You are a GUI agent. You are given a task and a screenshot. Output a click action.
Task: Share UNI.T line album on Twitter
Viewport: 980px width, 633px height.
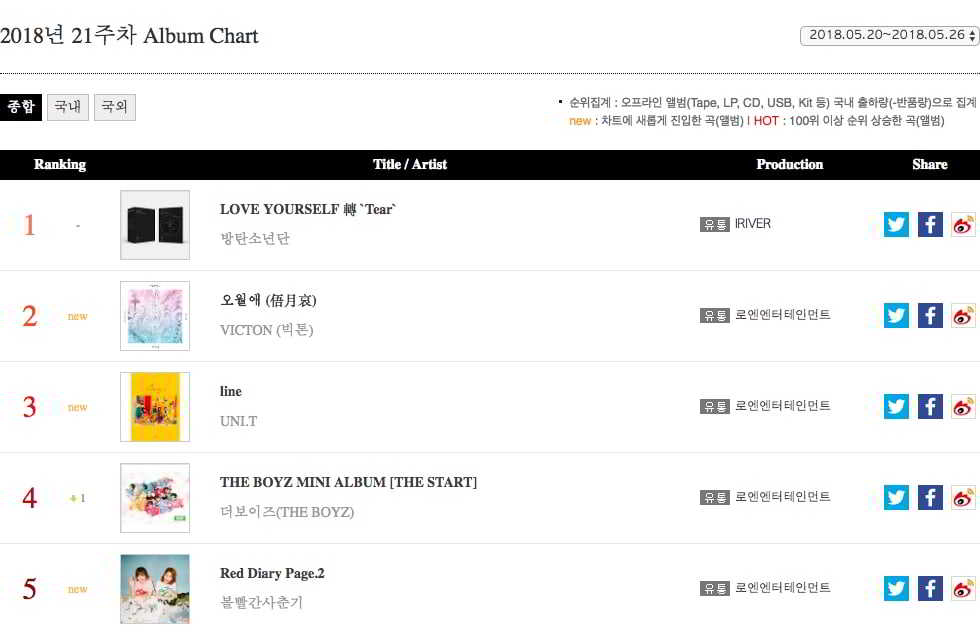point(896,406)
